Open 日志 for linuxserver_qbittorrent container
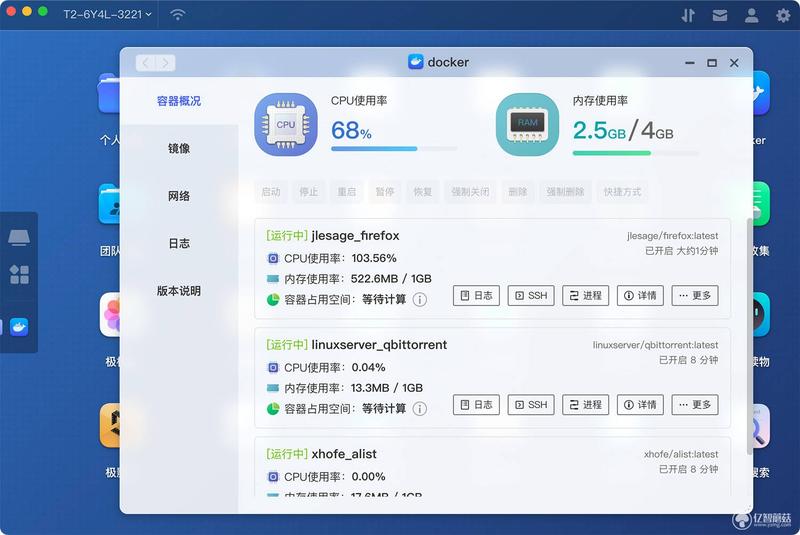The image size is (800, 535). point(477,404)
